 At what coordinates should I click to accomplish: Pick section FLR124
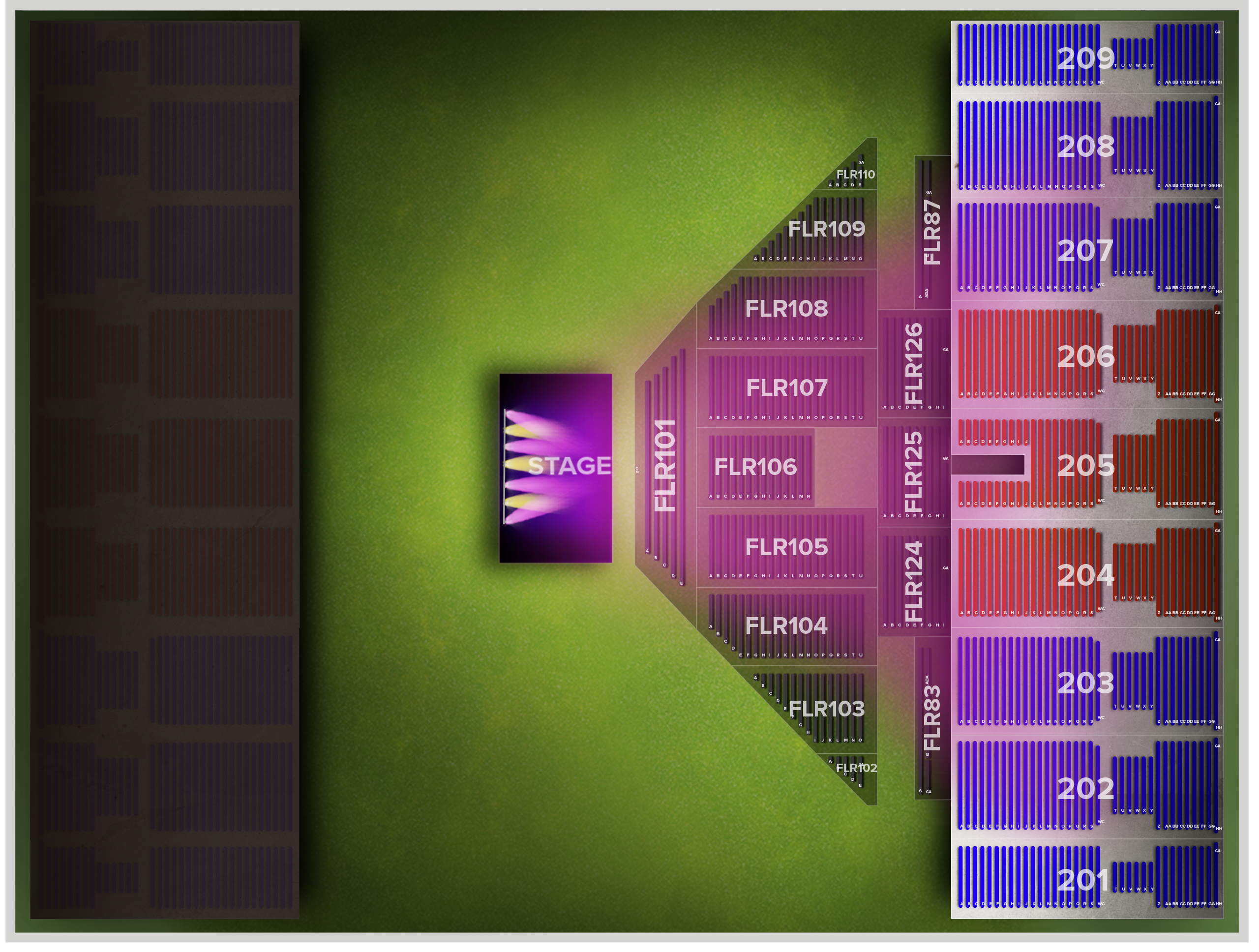click(914, 582)
